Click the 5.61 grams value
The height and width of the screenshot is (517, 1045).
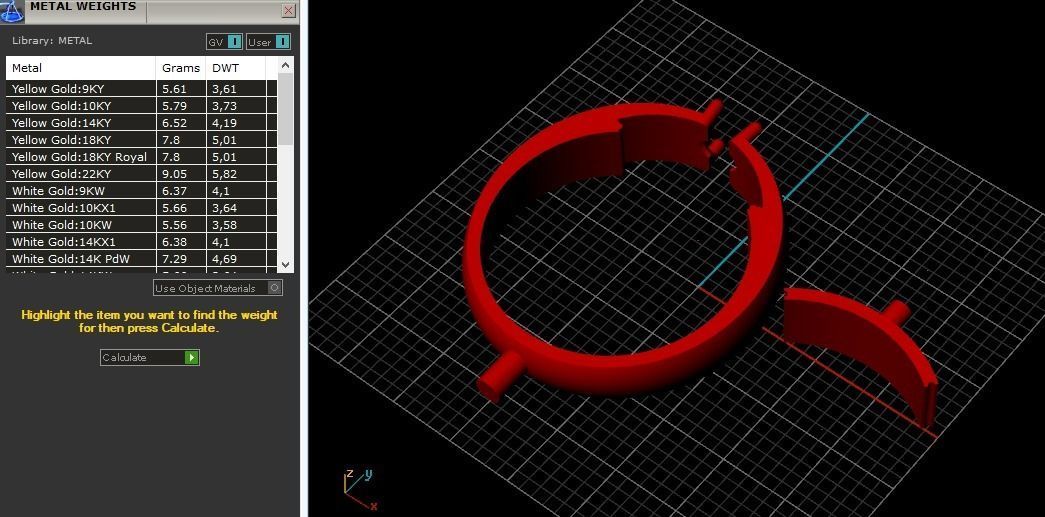point(175,89)
